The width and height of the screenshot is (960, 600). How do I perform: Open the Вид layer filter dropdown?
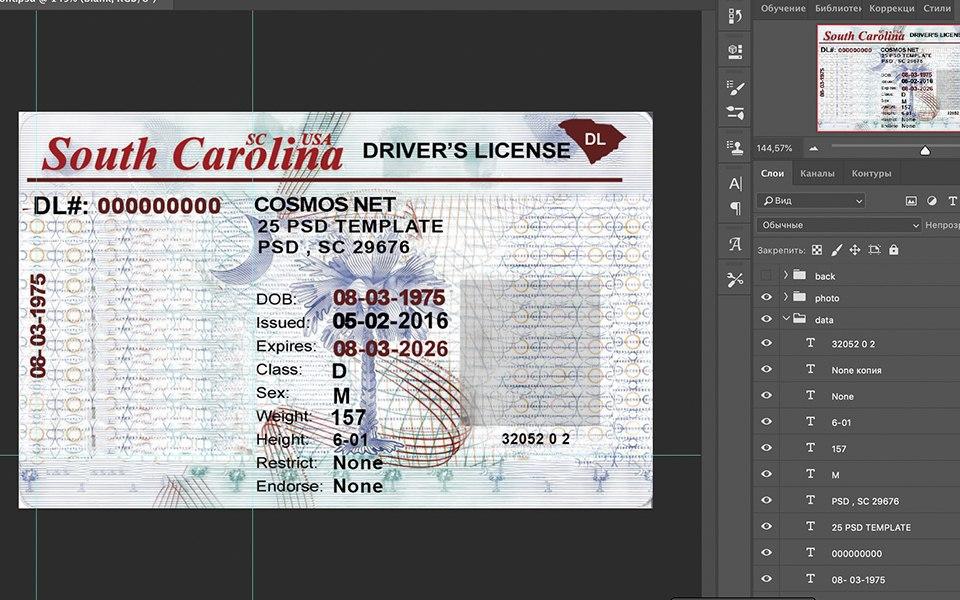811,201
